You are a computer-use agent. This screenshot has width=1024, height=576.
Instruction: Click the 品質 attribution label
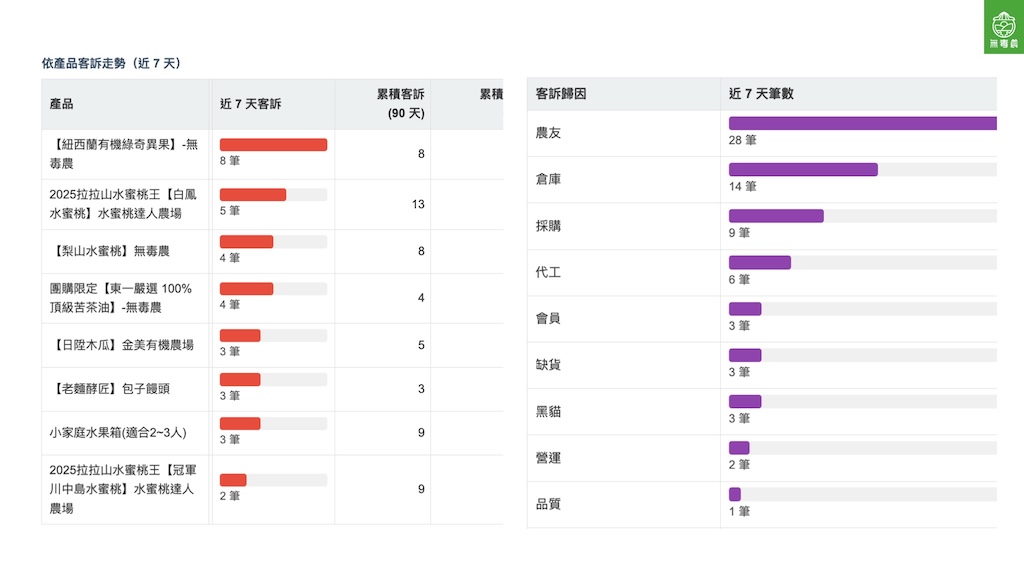548,504
